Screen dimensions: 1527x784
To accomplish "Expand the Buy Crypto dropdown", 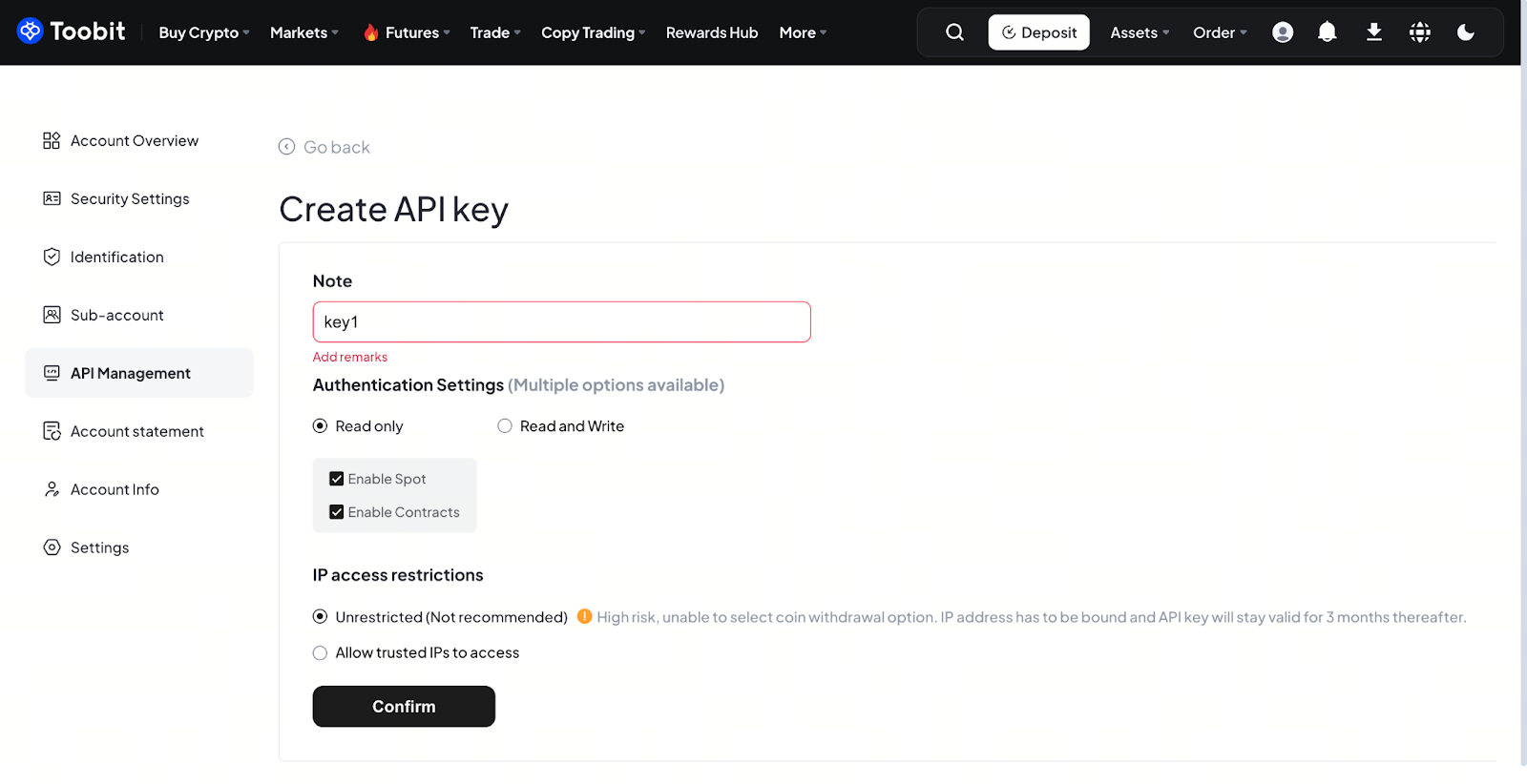I will click(x=203, y=32).
